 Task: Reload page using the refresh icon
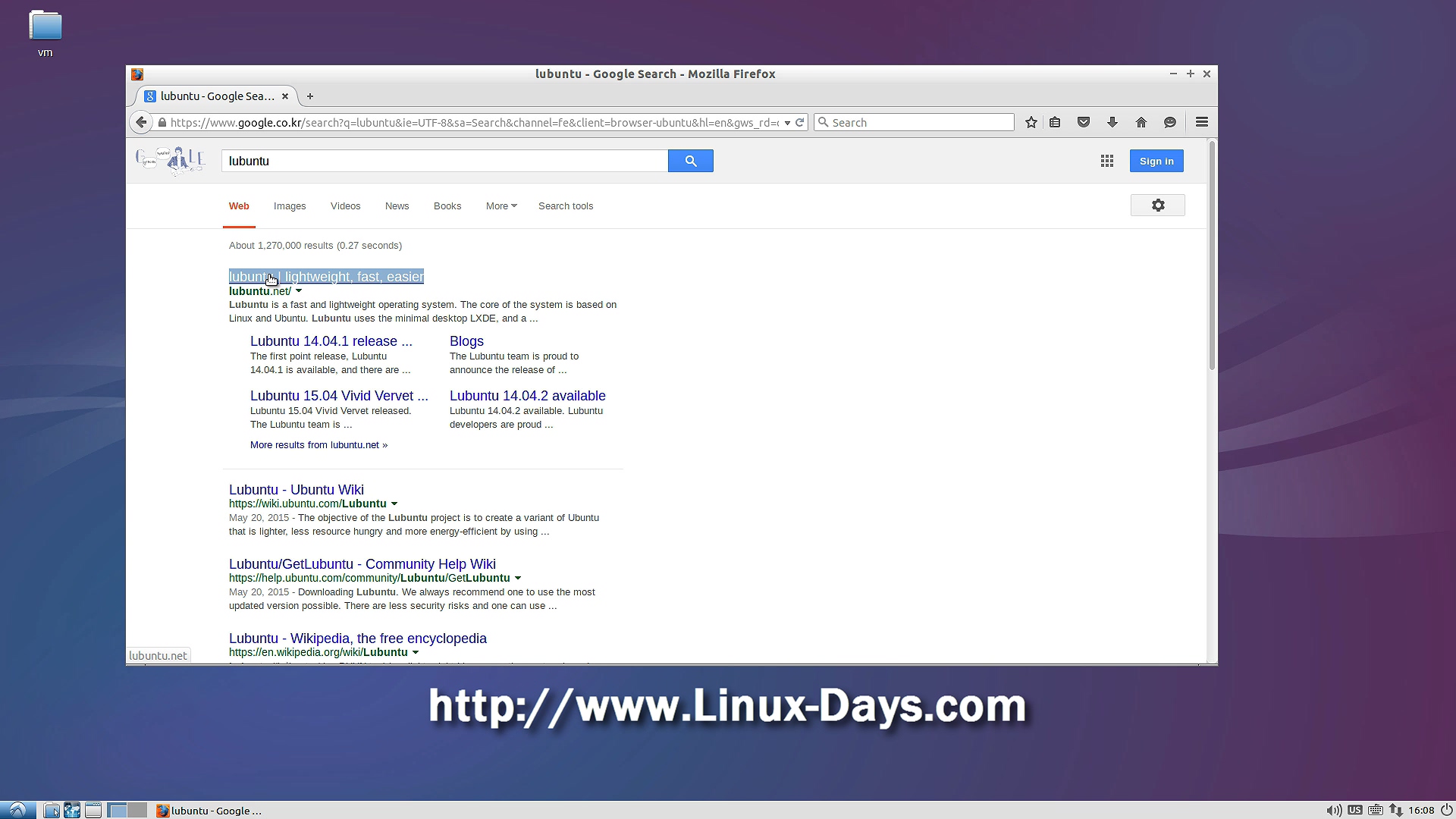[799, 122]
